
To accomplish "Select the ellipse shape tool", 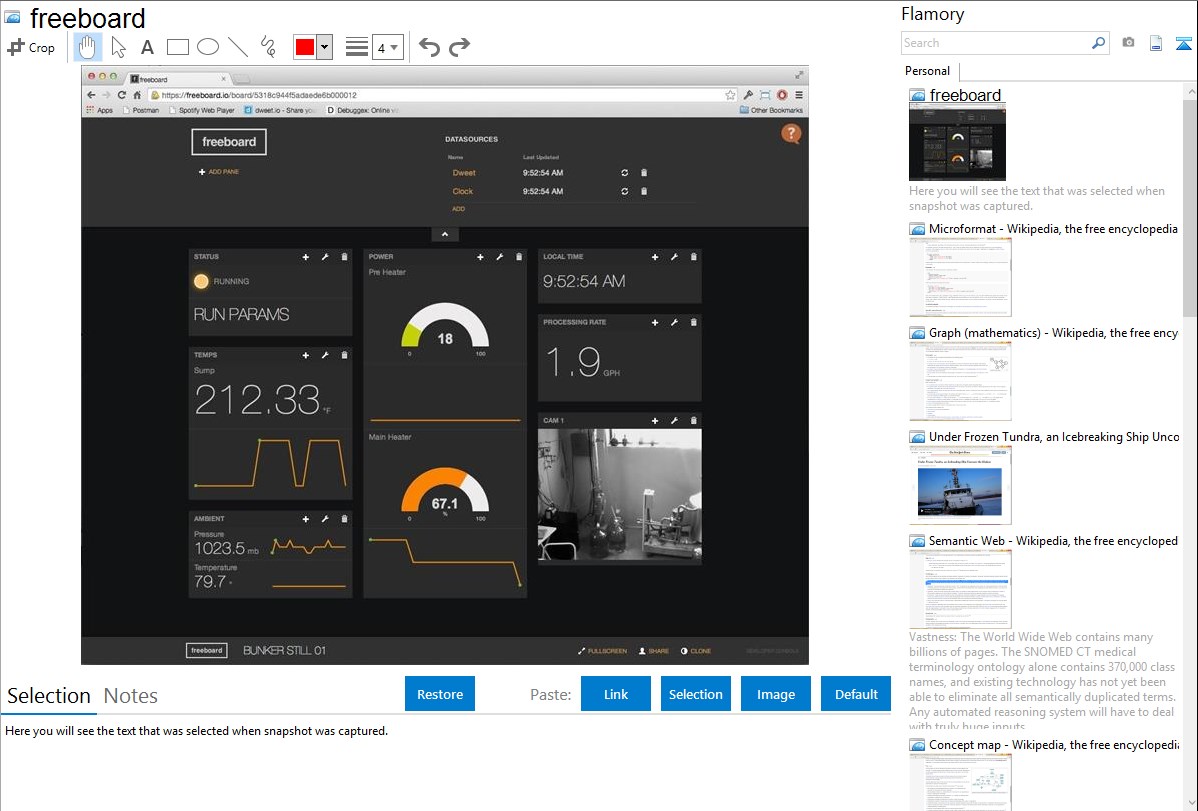I will (208, 47).
